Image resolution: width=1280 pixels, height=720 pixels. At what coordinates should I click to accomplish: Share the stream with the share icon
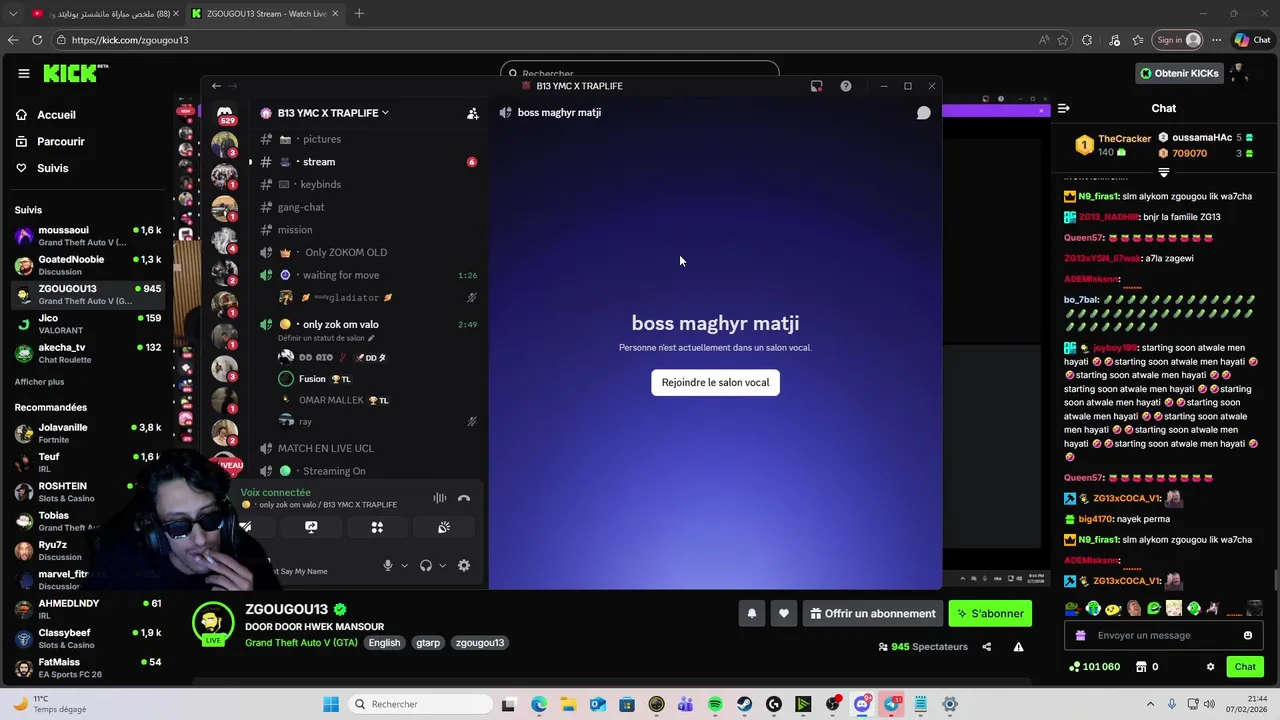(987, 647)
